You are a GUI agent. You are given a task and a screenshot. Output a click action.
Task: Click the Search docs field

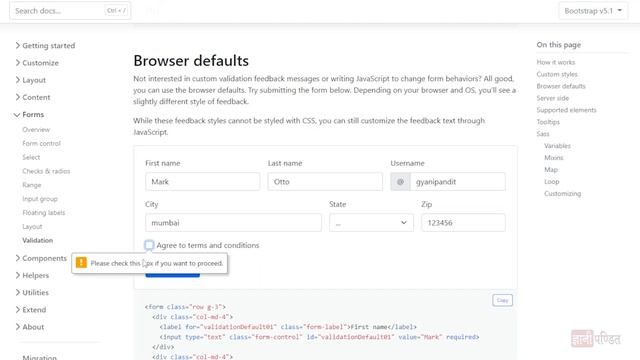70,11
